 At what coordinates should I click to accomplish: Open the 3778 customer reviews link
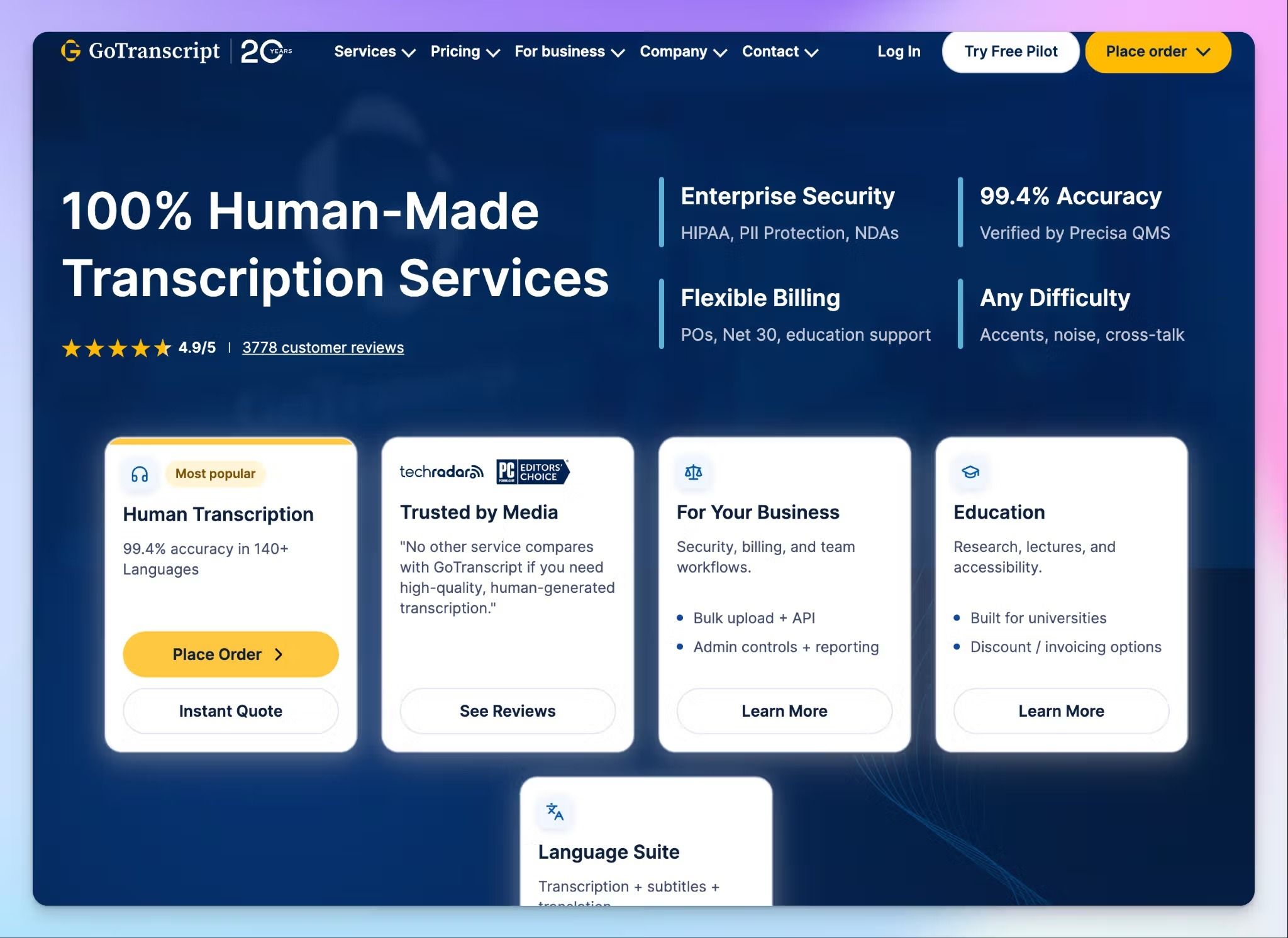pyautogui.click(x=323, y=348)
